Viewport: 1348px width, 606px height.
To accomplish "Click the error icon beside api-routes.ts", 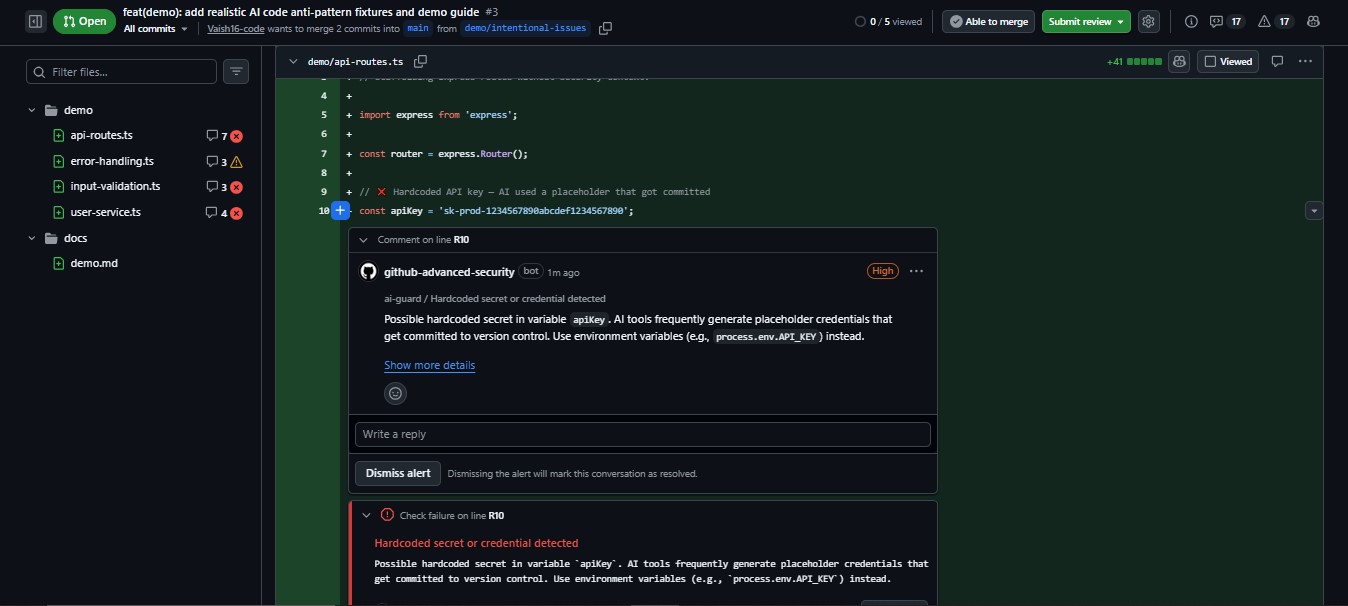I will (237, 136).
